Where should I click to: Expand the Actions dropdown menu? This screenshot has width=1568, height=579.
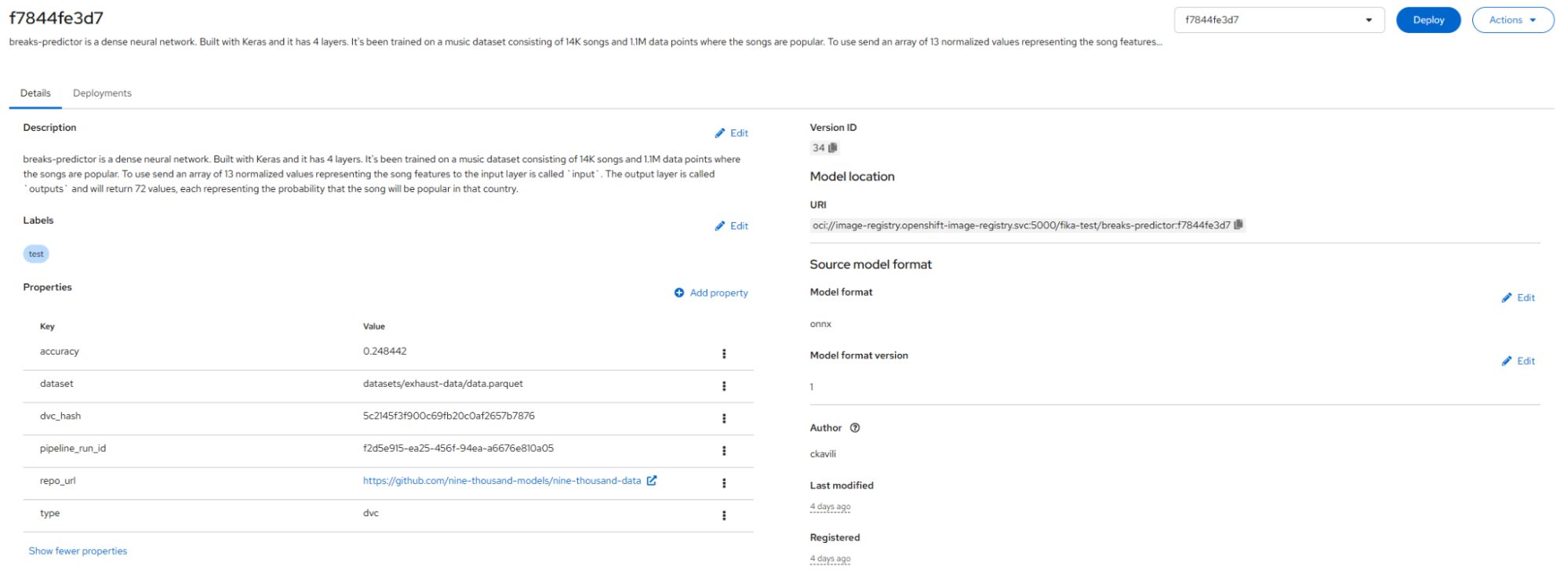click(x=1512, y=20)
